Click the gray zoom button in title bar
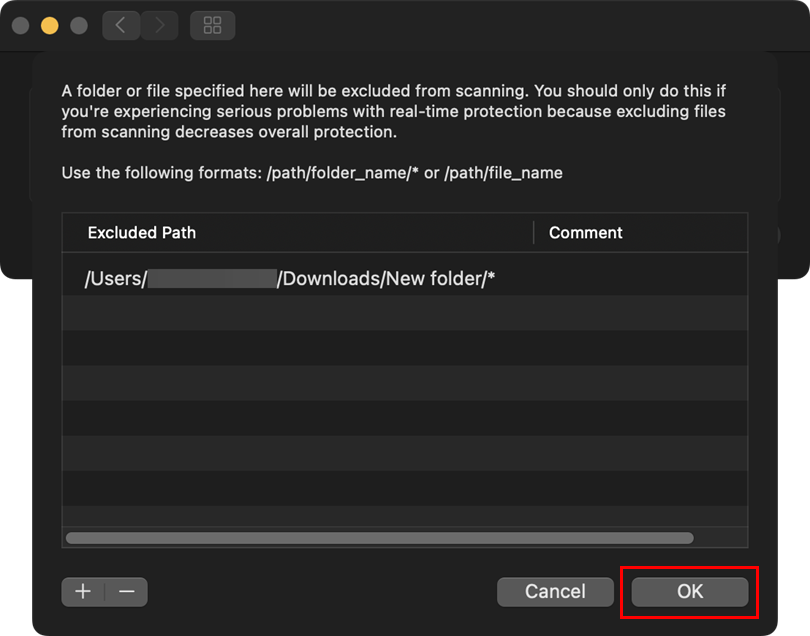810x636 pixels. [79, 26]
